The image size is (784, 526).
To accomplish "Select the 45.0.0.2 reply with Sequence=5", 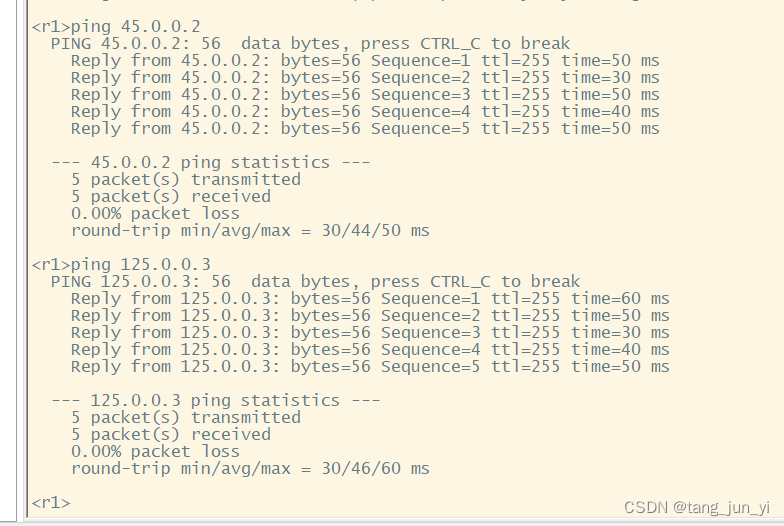I will click(x=365, y=128).
